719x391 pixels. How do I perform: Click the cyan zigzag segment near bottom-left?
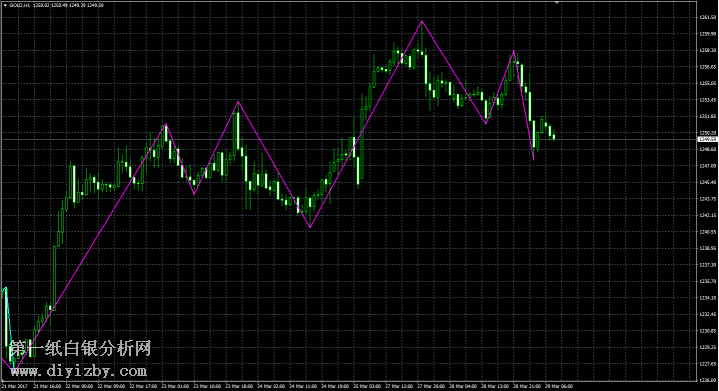click(9, 328)
